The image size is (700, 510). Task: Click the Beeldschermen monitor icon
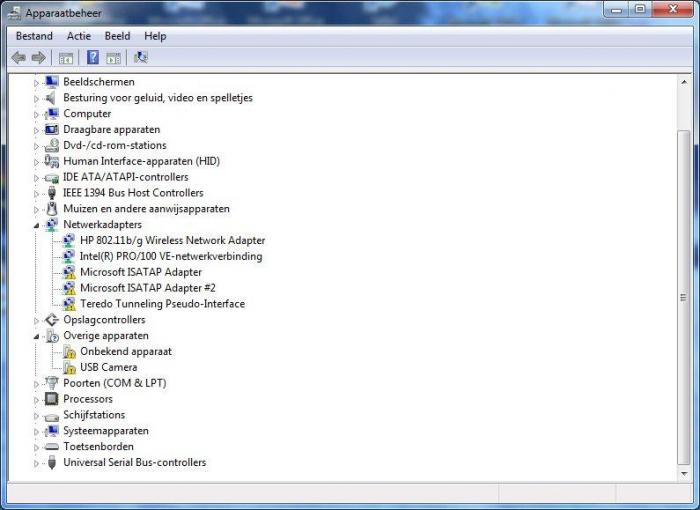52,82
